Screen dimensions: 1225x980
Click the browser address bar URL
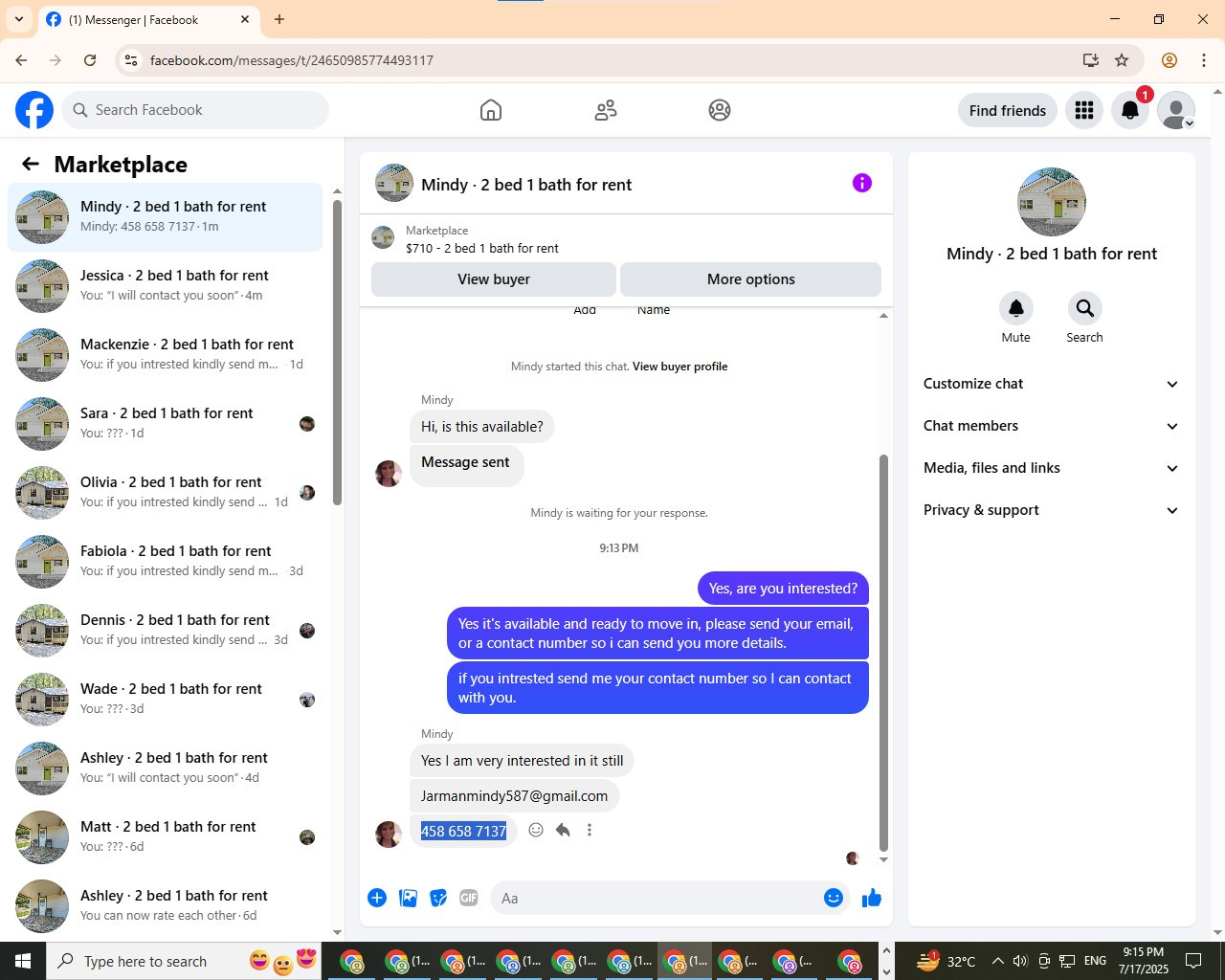point(292,60)
